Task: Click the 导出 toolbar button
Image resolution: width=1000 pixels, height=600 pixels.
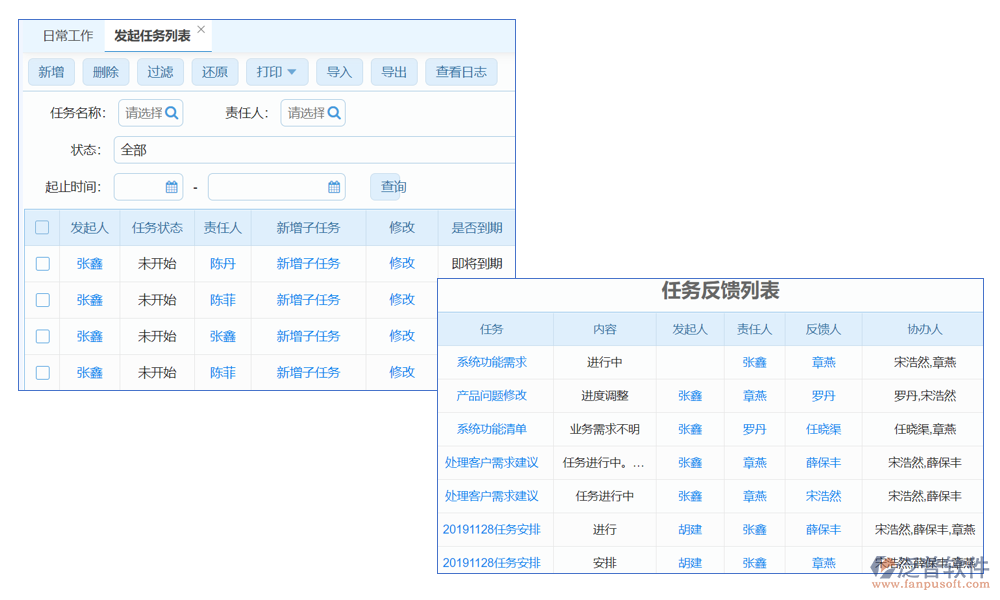Action: (x=394, y=72)
